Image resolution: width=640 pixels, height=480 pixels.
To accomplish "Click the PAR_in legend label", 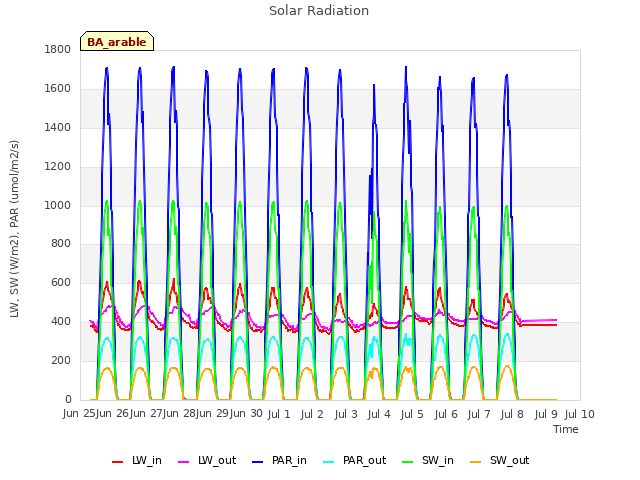I will (x=289, y=460).
